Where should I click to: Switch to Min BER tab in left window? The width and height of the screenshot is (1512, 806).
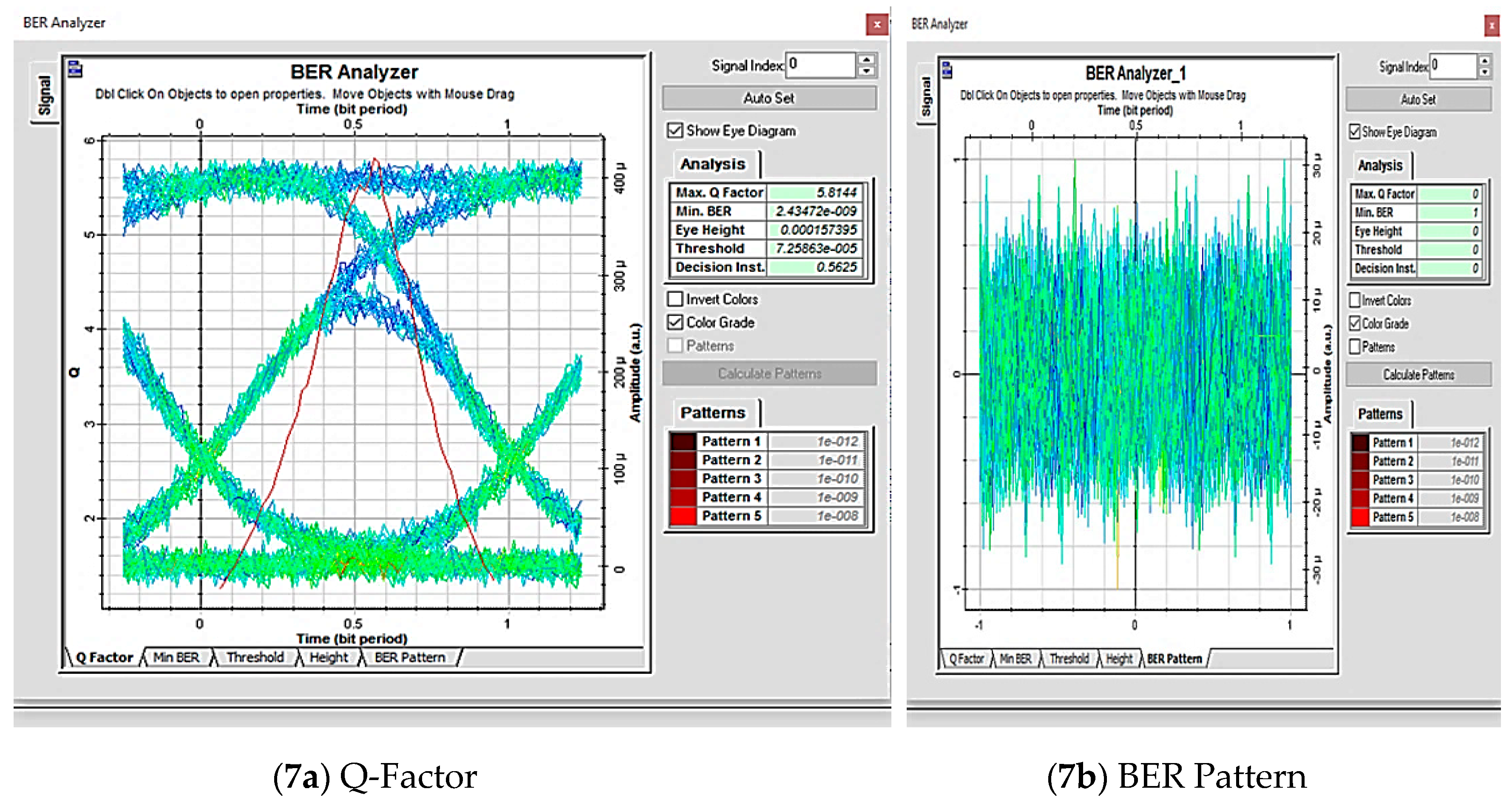(x=176, y=658)
